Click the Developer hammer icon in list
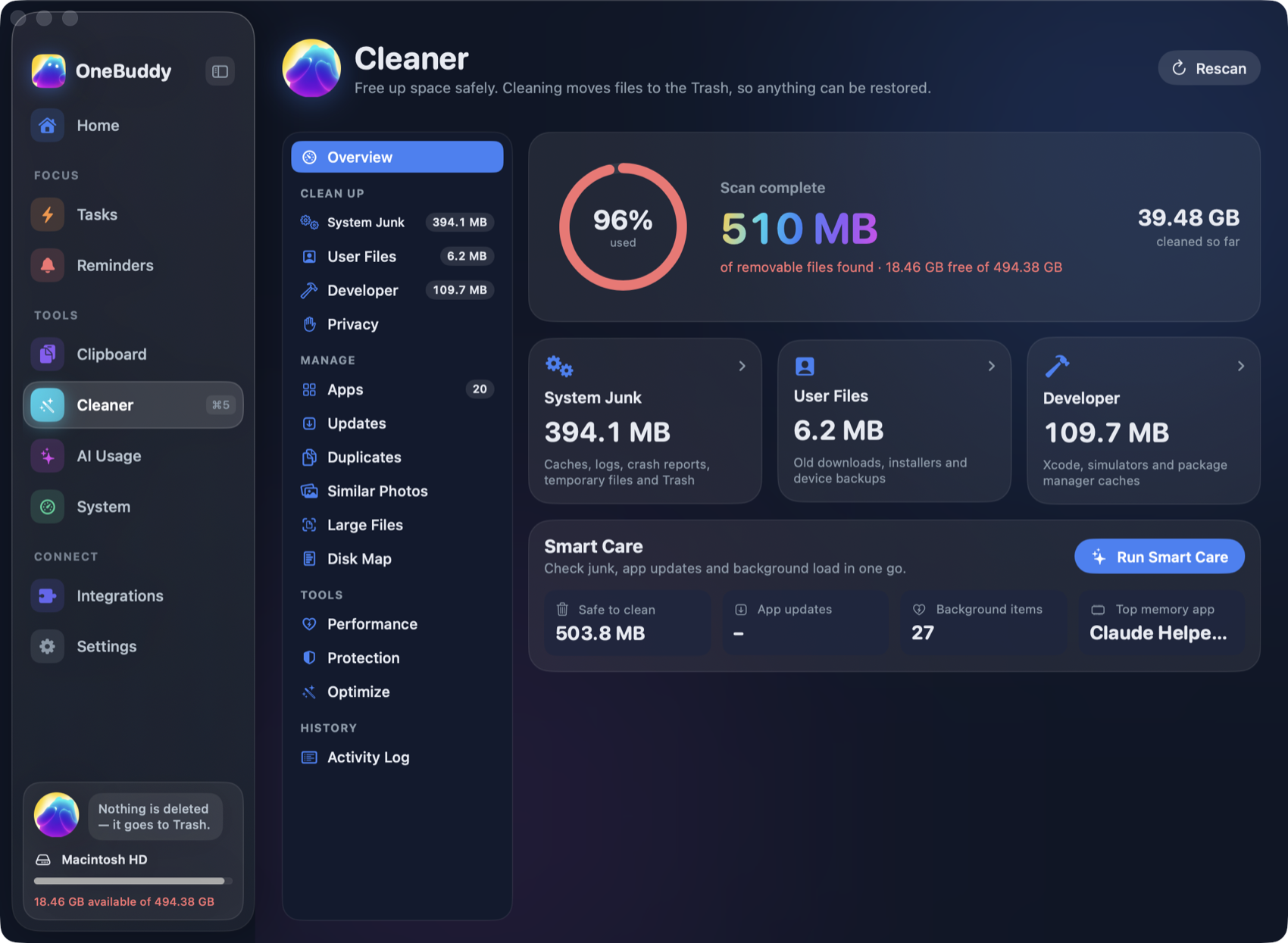Viewport: 1288px width, 943px height. point(309,290)
